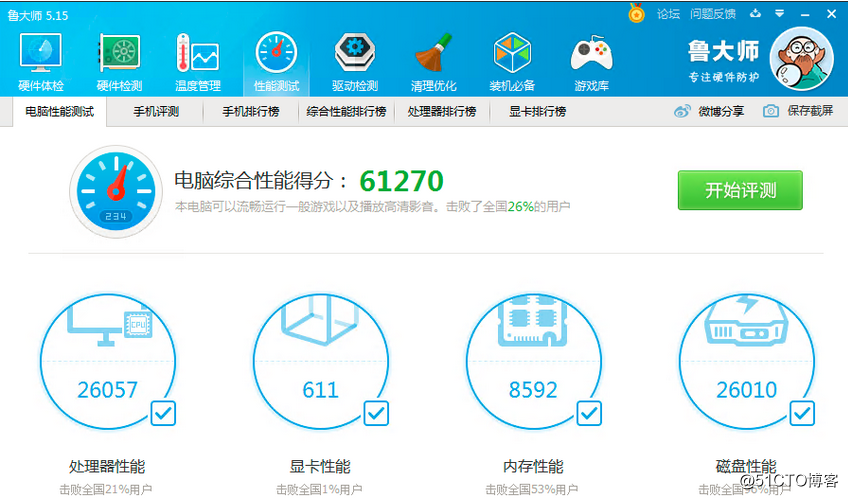Image resolution: width=848 pixels, height=499 pixels.
Task: Click the processor score 26057
Action: pos(108,390)
